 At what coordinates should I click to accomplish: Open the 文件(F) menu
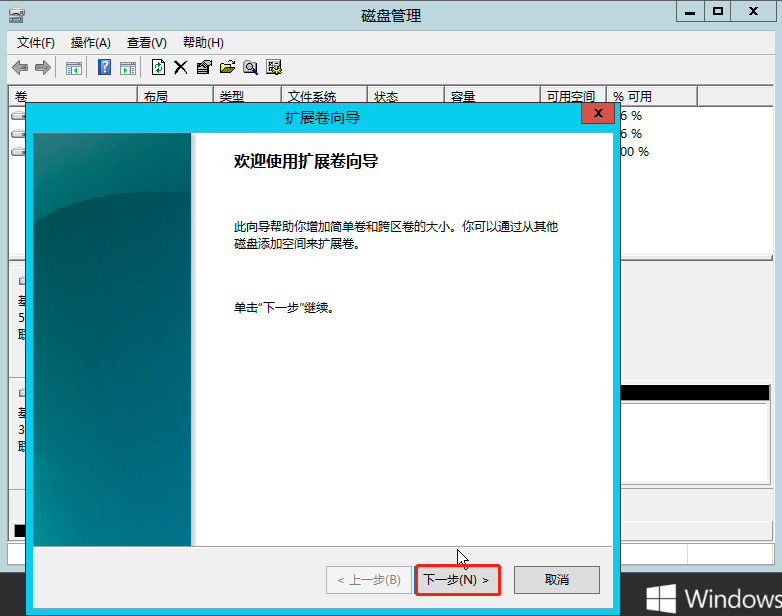[x=35, y=43]
